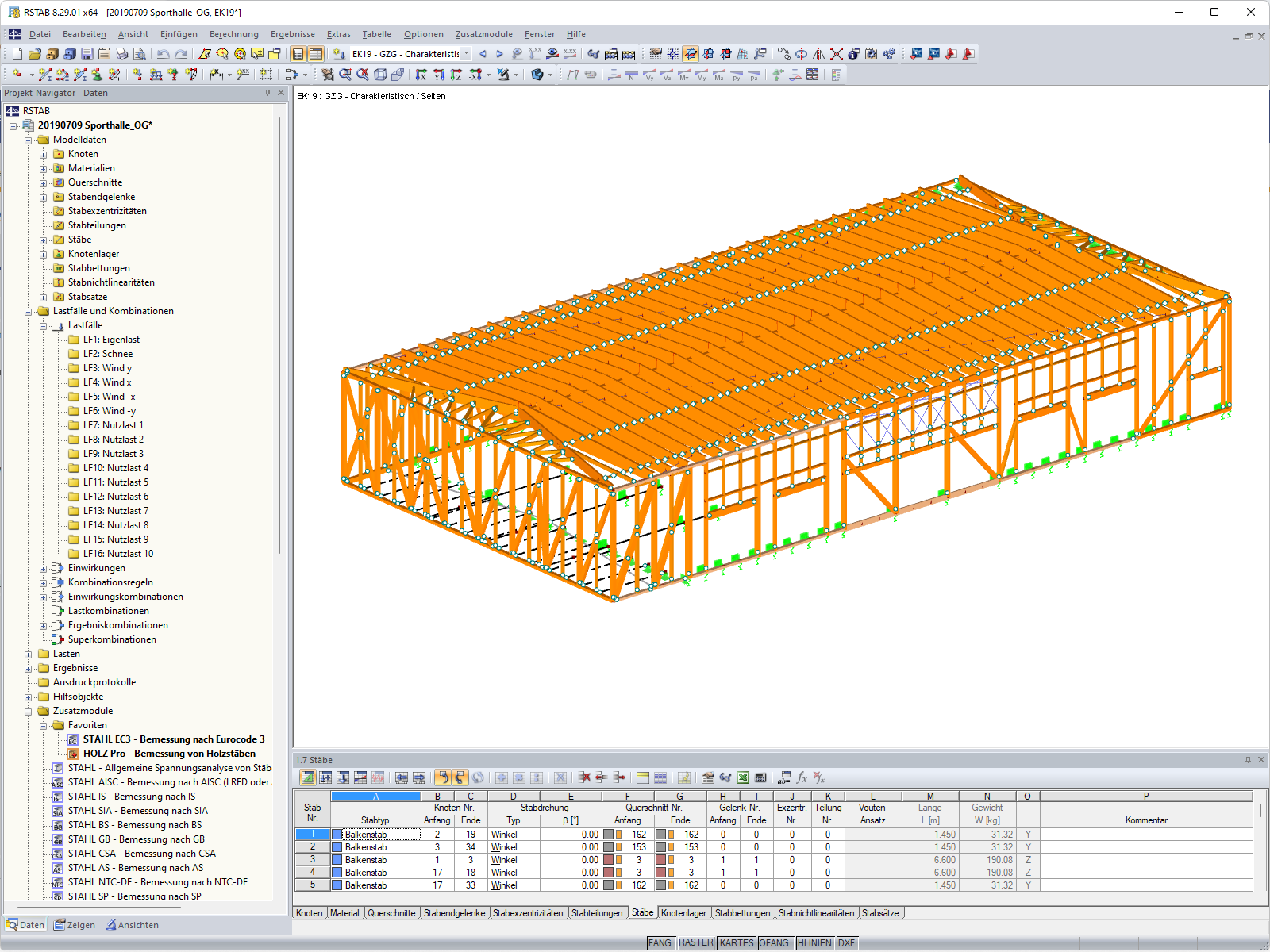Click the delete row red X table icon
This screenshot has width=1270, height=952.
[584, 777]
